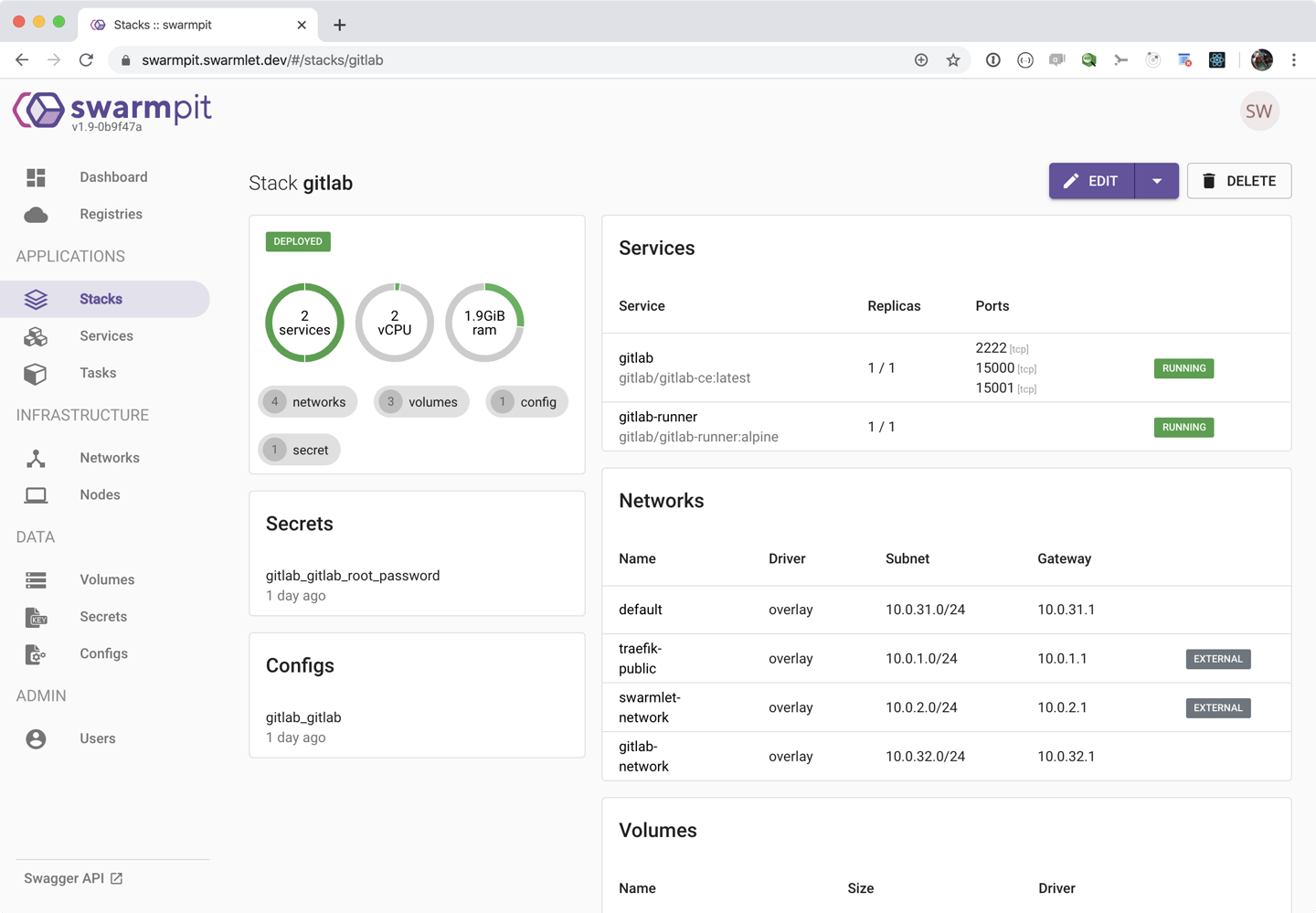Click the Nodes monitor icon
The height and width of the screenshot is (913, 1316).
[36, 494]
